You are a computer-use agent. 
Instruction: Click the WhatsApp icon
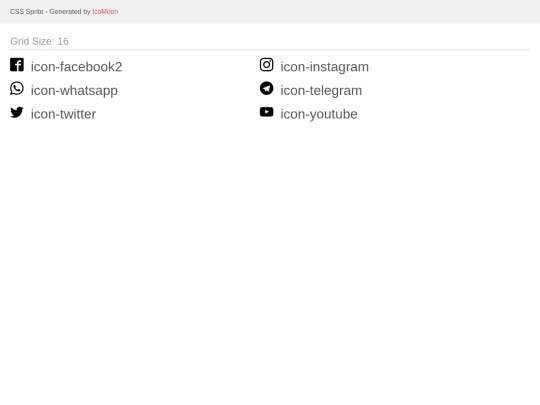click(17, 89)
